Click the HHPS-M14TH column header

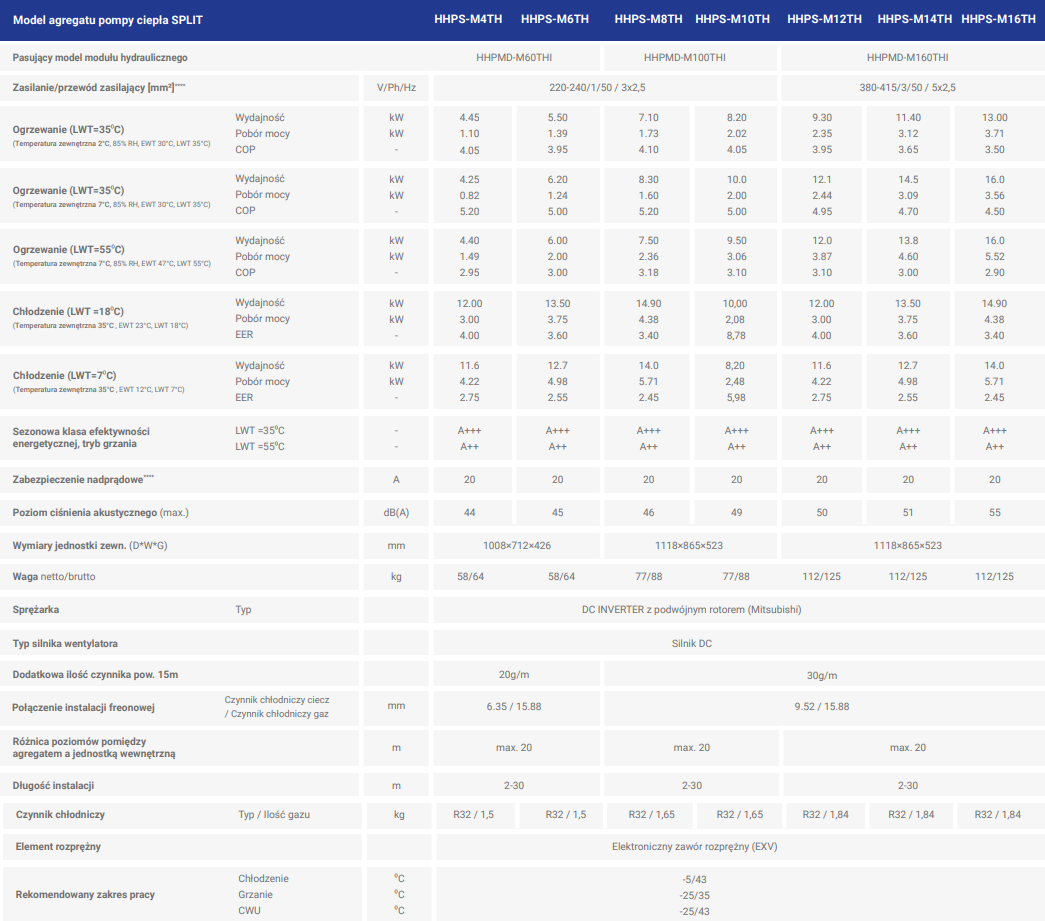pos(914,19)
